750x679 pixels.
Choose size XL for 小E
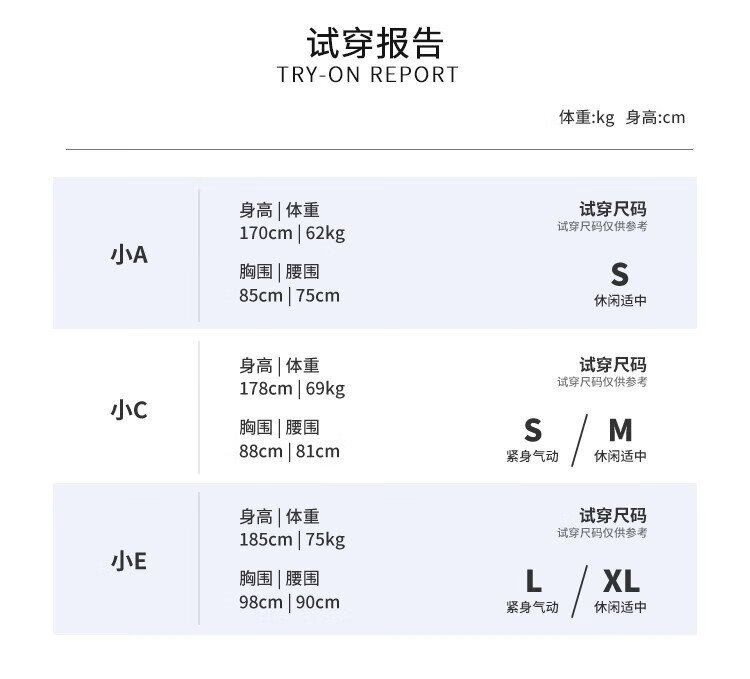tap(620, 581)
